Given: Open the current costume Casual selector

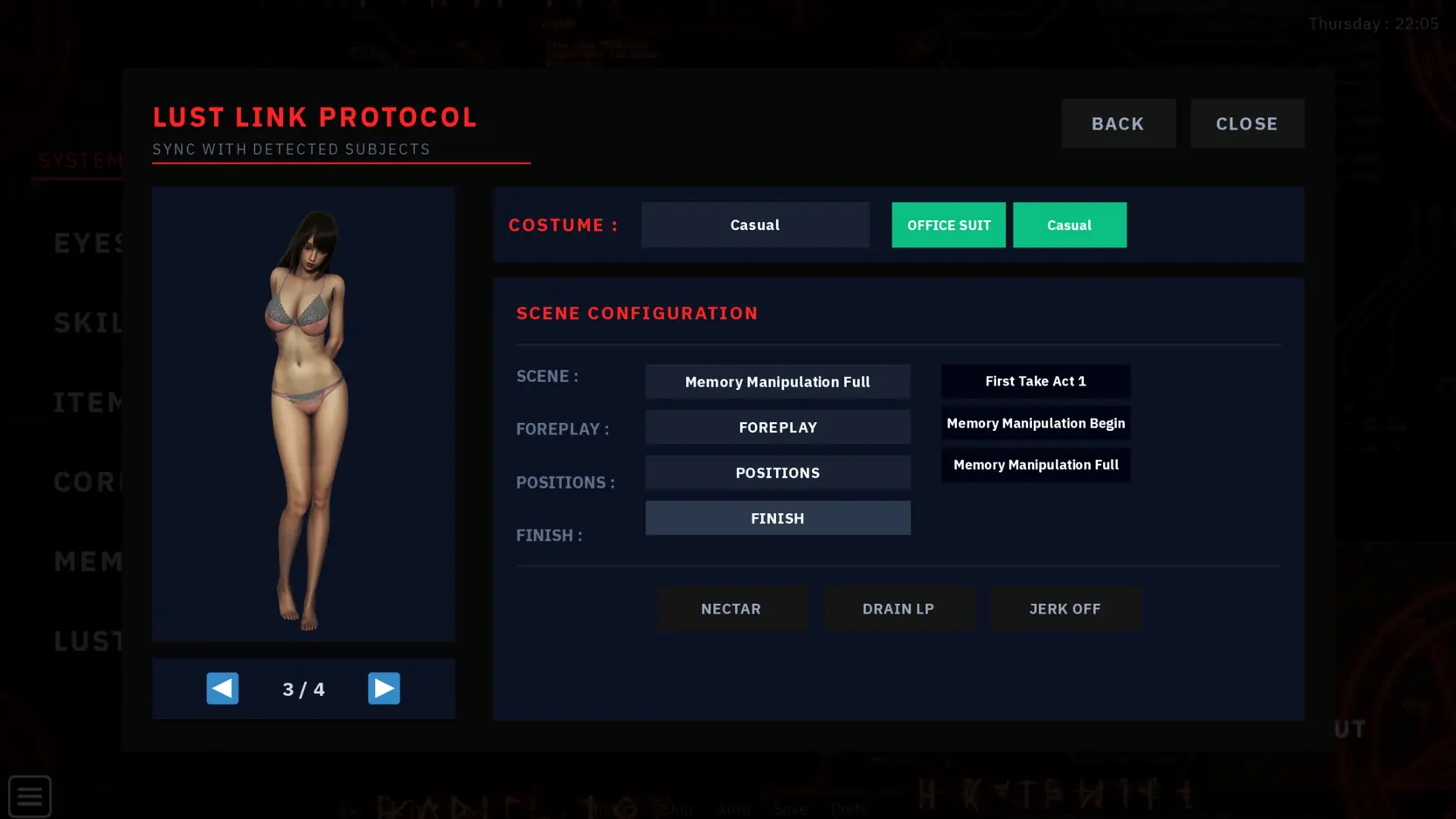Looking at the screenshot, I should tap(755, 225).
